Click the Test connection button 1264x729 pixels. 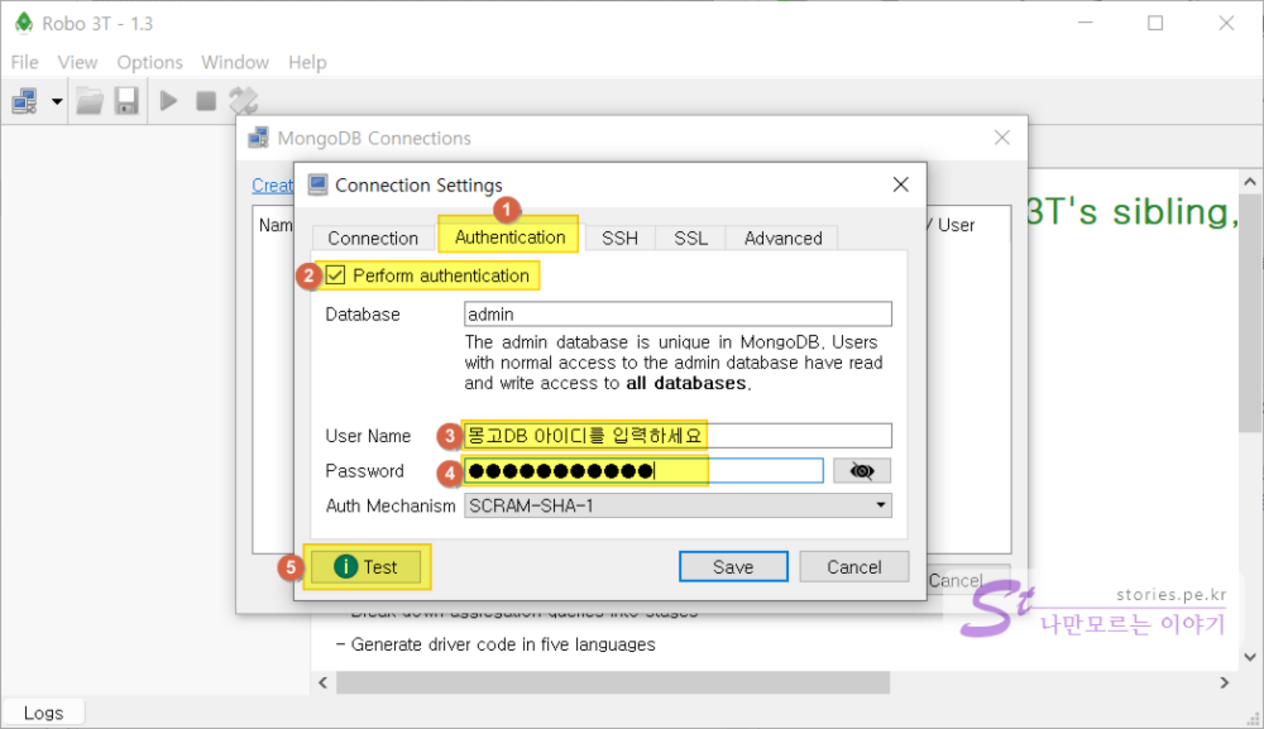367,567
